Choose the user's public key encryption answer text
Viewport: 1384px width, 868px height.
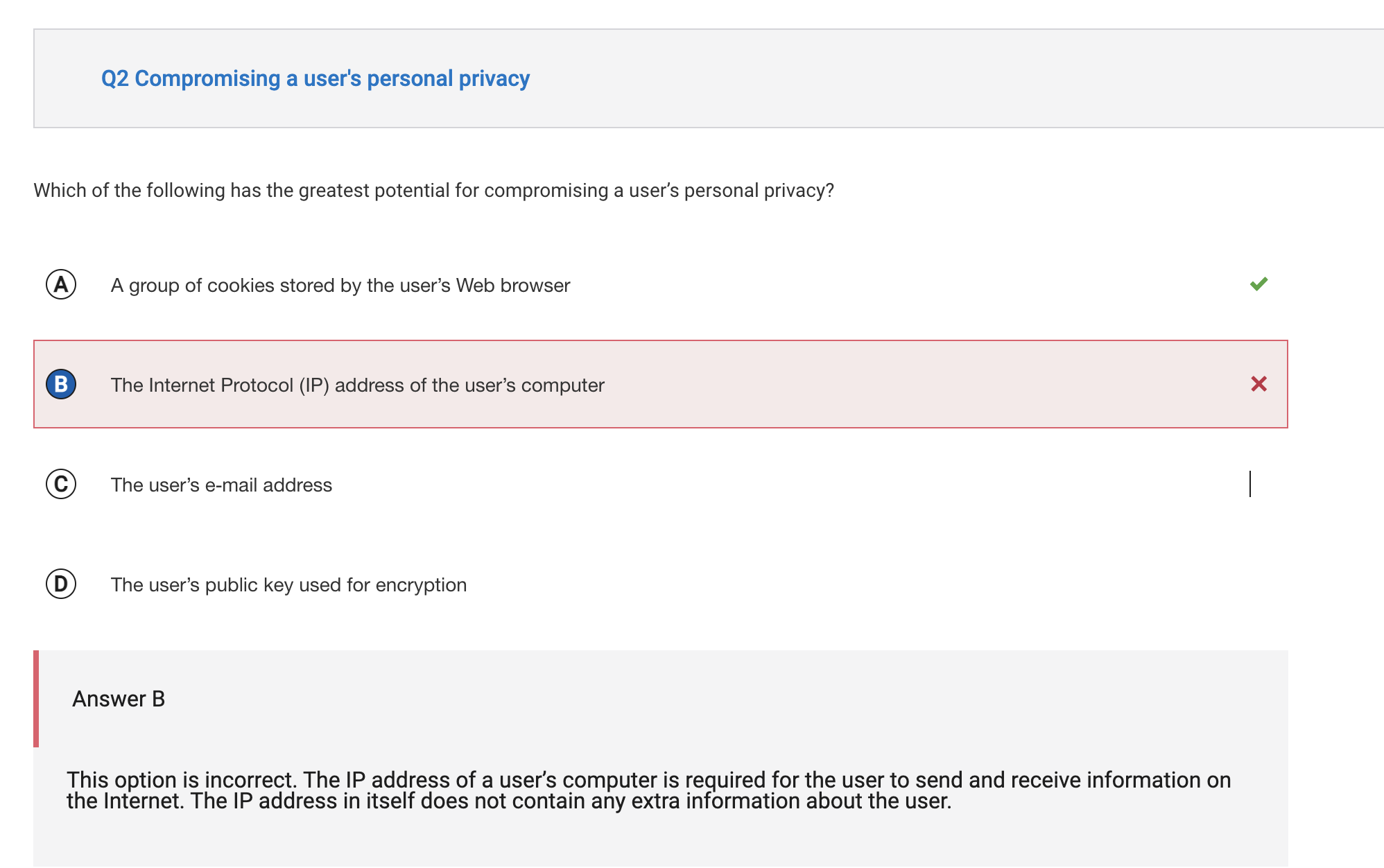pyautogui.click(x=288, y=585)
